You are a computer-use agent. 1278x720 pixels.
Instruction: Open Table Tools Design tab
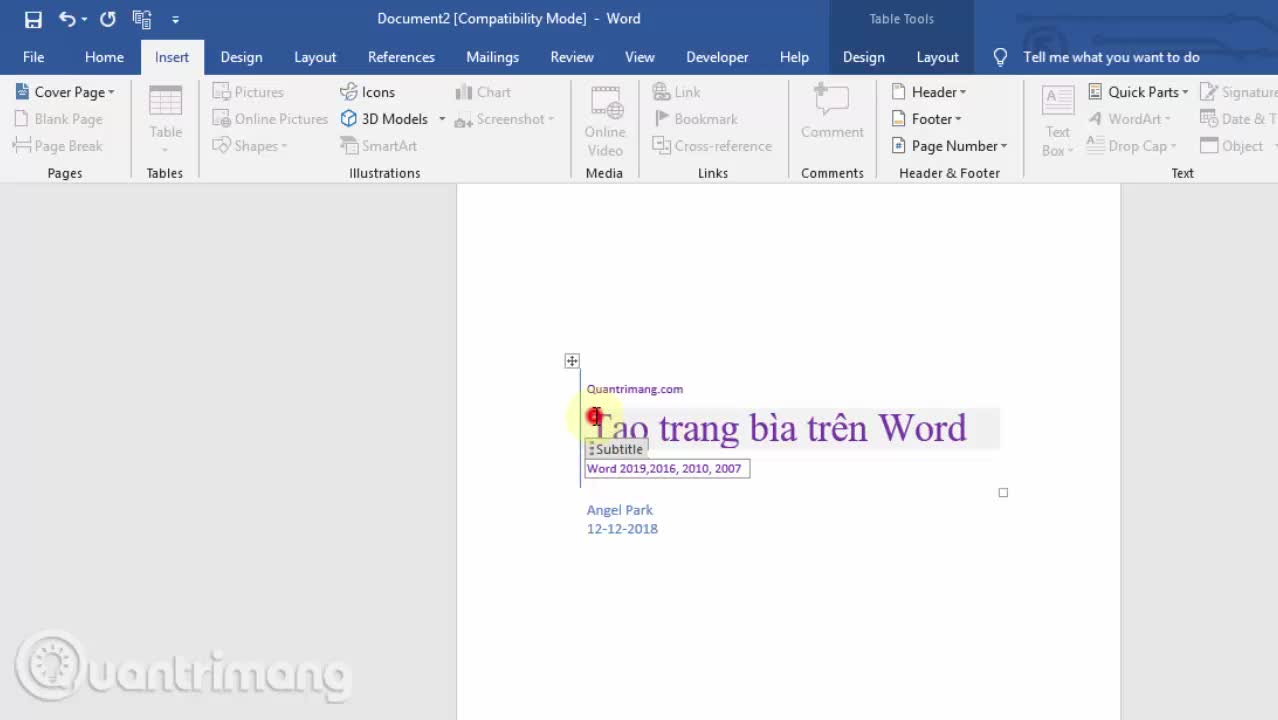[863, 57]
